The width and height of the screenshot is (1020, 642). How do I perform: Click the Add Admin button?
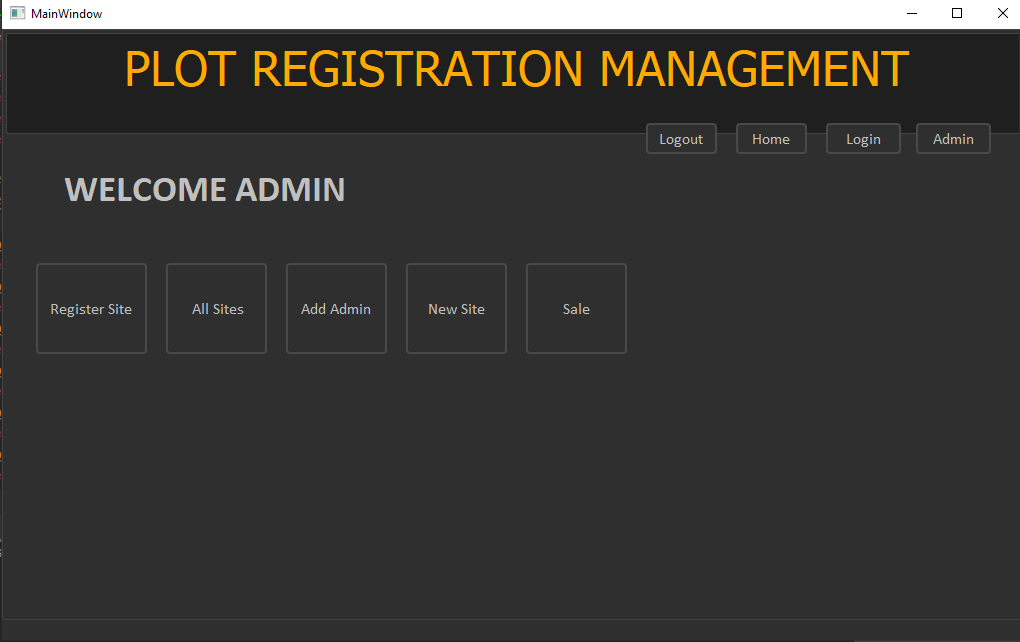point(336,308)
